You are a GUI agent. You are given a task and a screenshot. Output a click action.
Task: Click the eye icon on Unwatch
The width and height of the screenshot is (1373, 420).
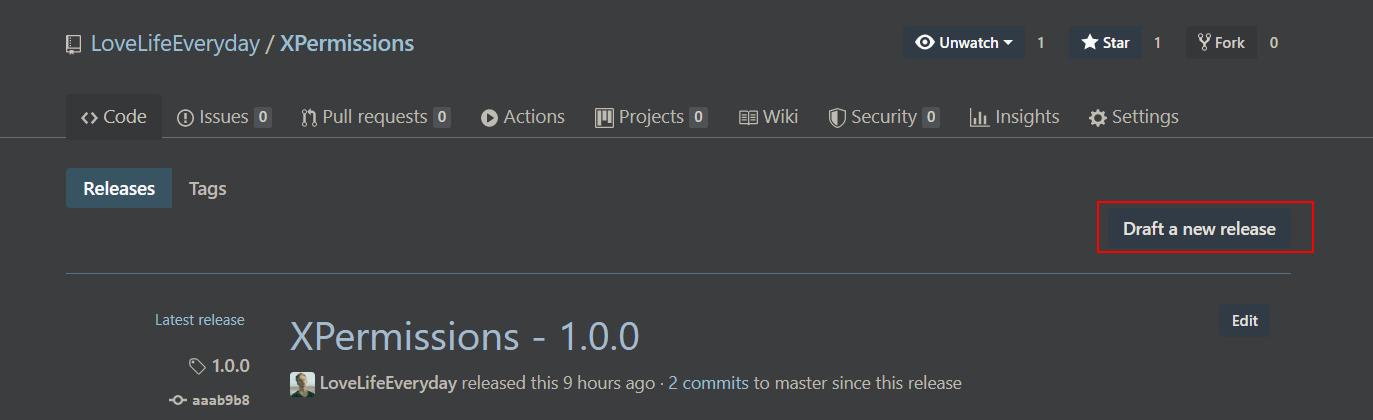coord(925,43)
